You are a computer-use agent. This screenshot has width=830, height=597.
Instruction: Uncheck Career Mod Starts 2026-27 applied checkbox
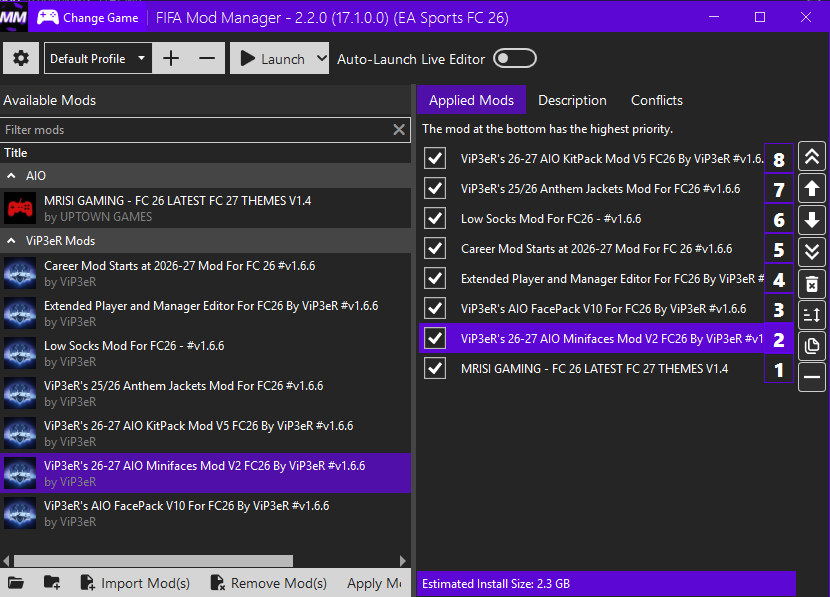click(x=435, y=248)
